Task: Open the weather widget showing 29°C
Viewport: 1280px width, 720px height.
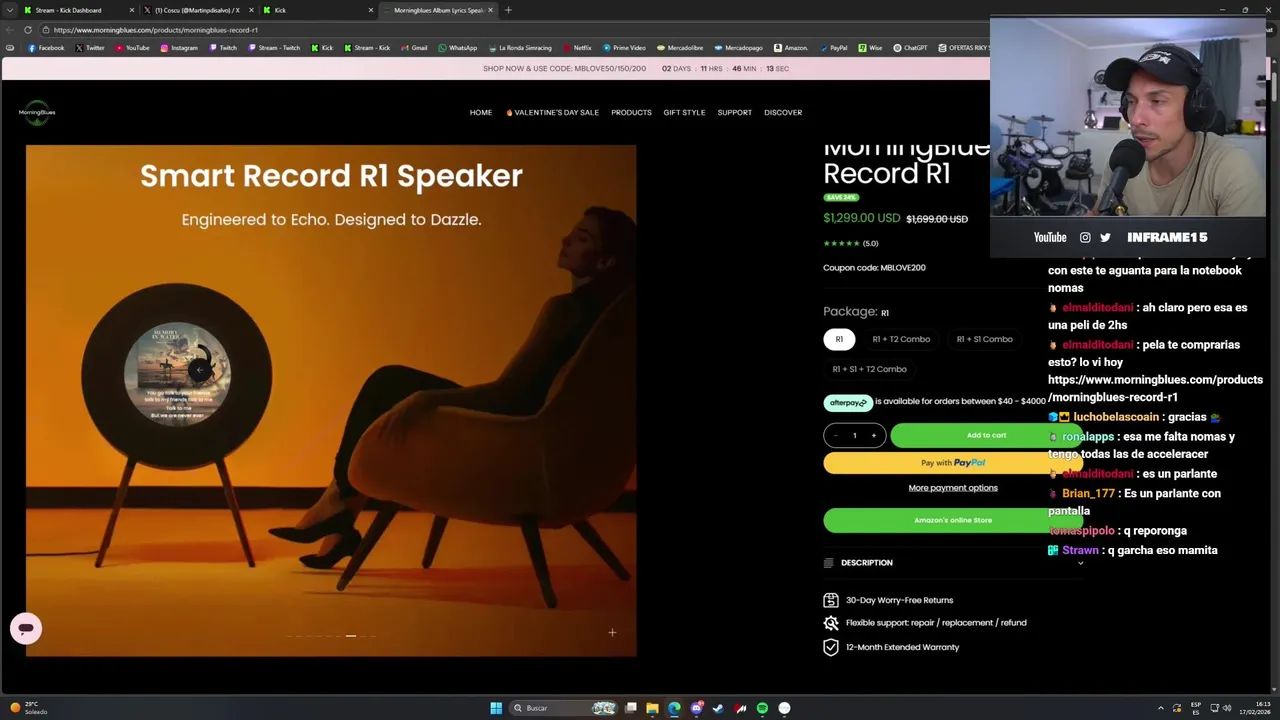Action: pyautogui.click(x=28, y=708)
